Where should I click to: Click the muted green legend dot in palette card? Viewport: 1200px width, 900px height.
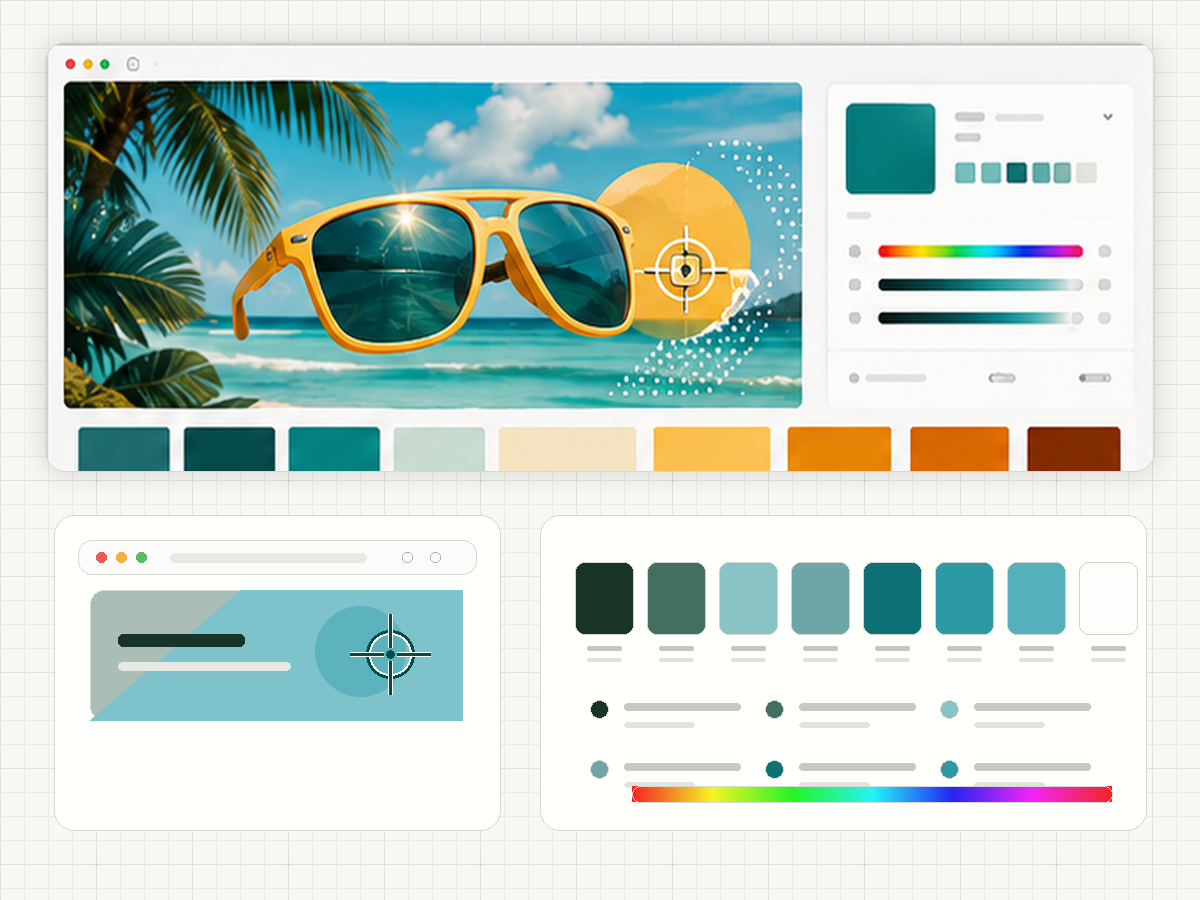[774, 710]
